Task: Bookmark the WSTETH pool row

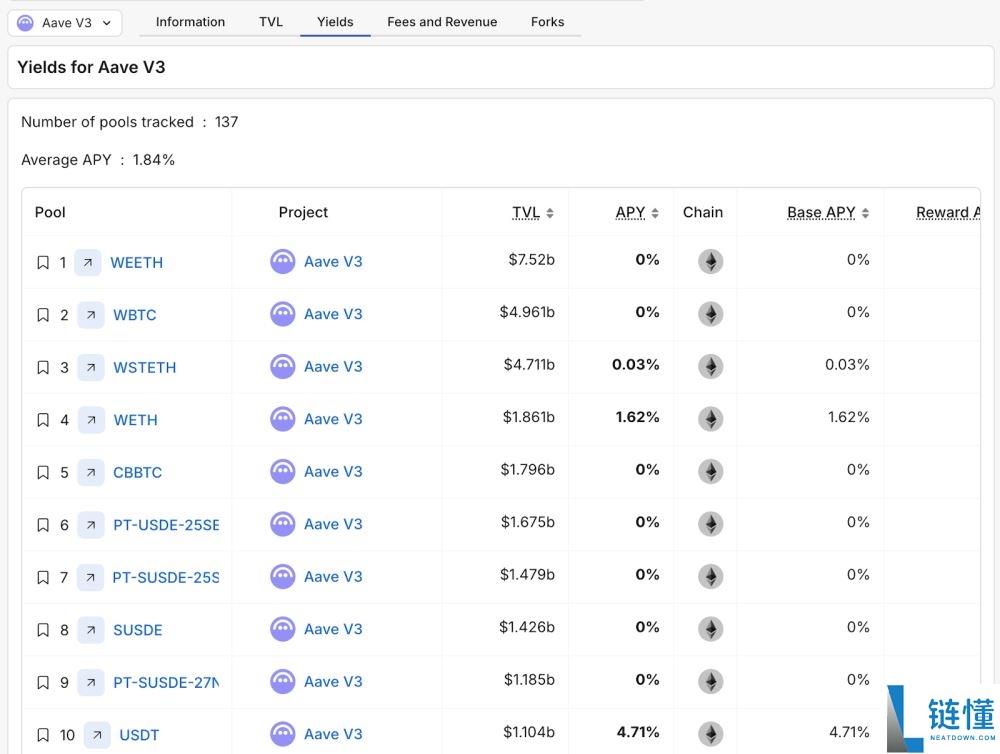Action: click(43, 367)
